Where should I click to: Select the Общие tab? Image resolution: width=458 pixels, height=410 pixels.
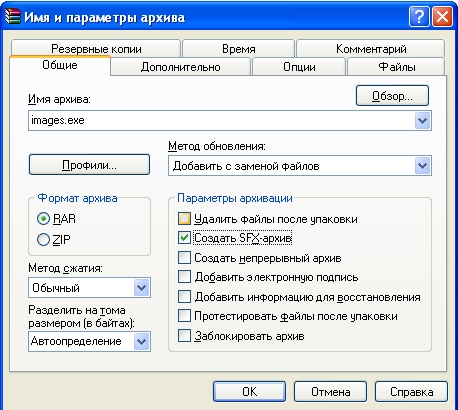60,65
